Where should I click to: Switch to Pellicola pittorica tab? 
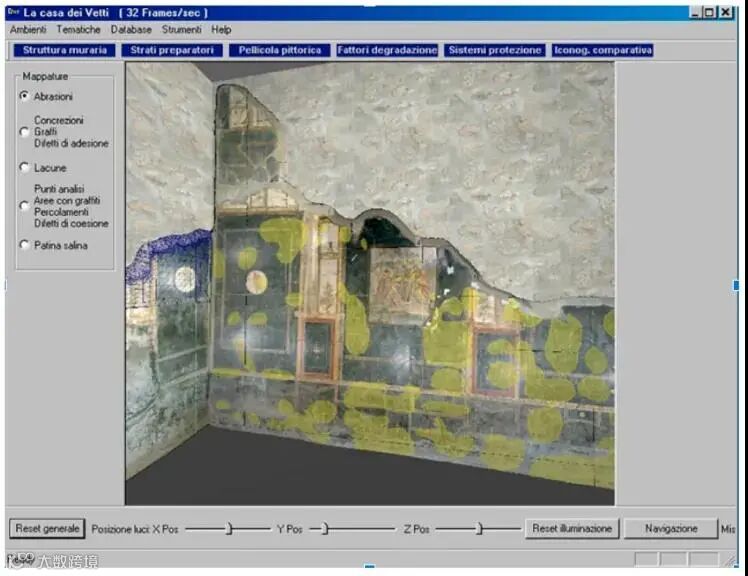pos(280,50)
